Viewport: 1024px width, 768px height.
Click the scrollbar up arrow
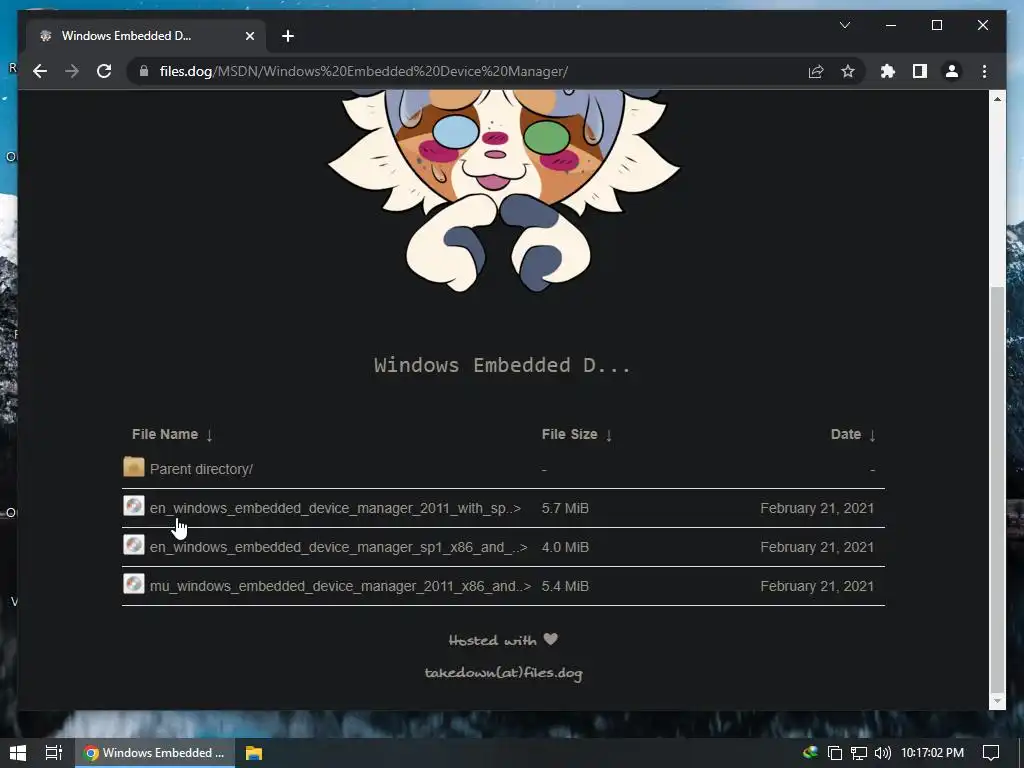coord(997,99)
